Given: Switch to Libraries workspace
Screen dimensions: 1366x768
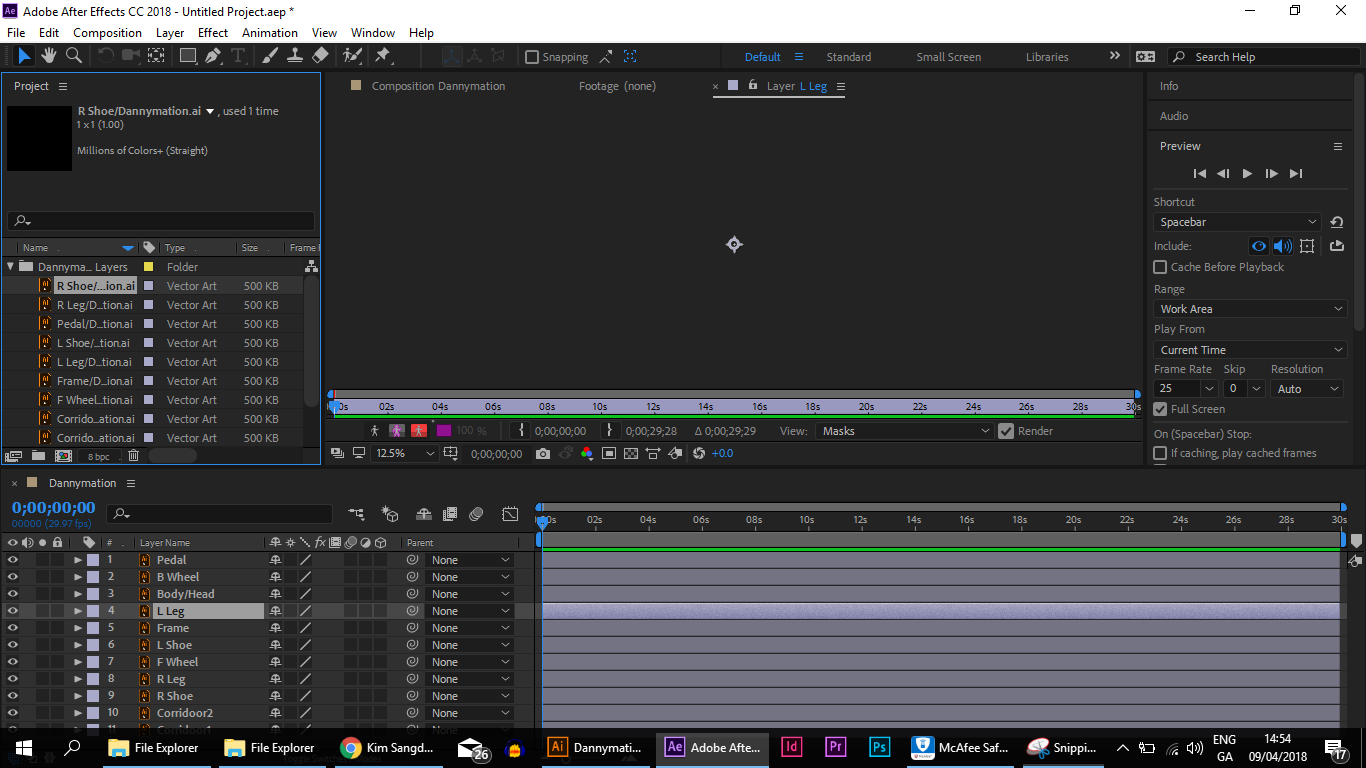Looking at the screenshot, I should coord(1047,57).
